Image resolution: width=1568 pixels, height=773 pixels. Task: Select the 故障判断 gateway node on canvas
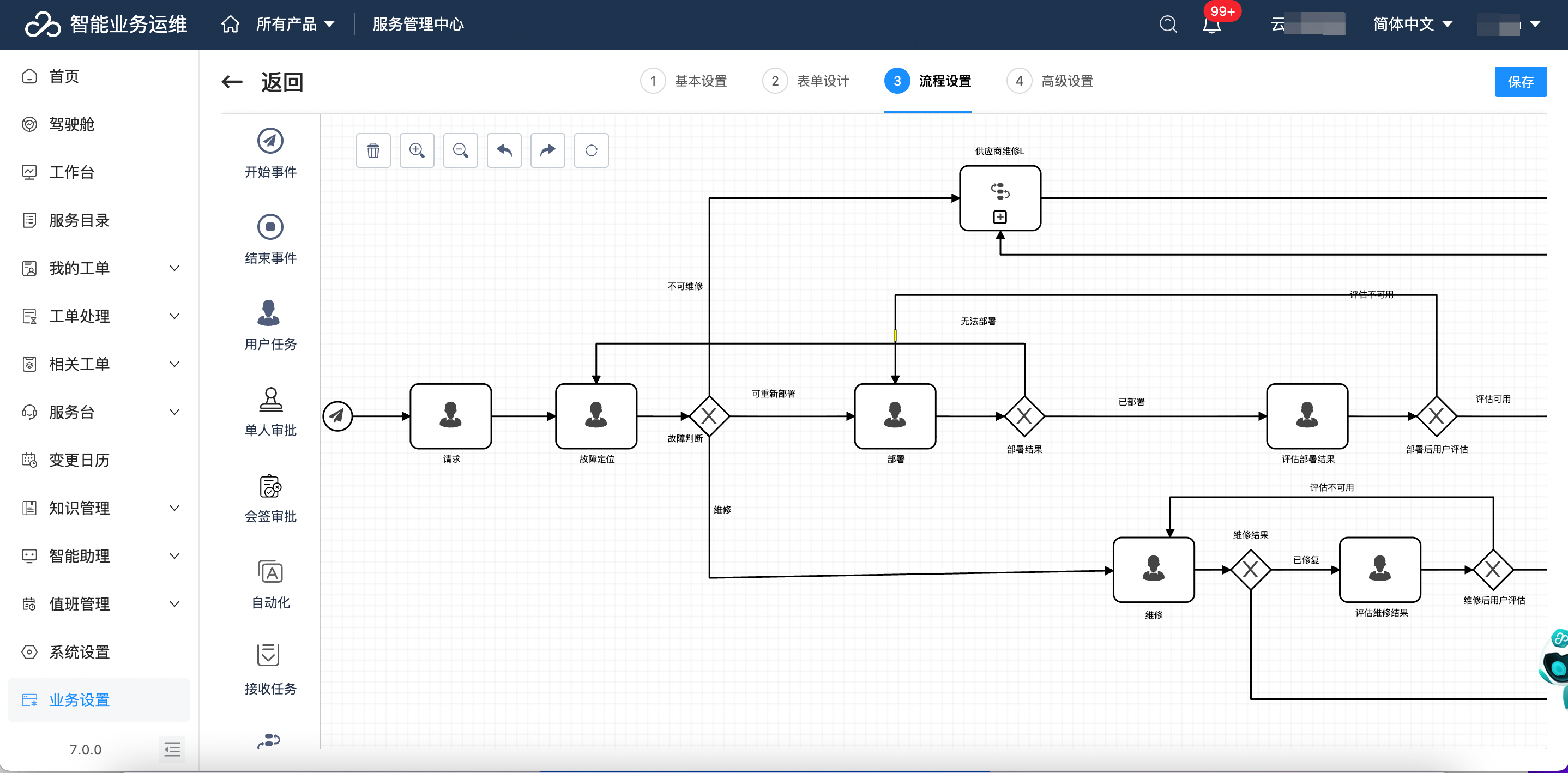709,416
